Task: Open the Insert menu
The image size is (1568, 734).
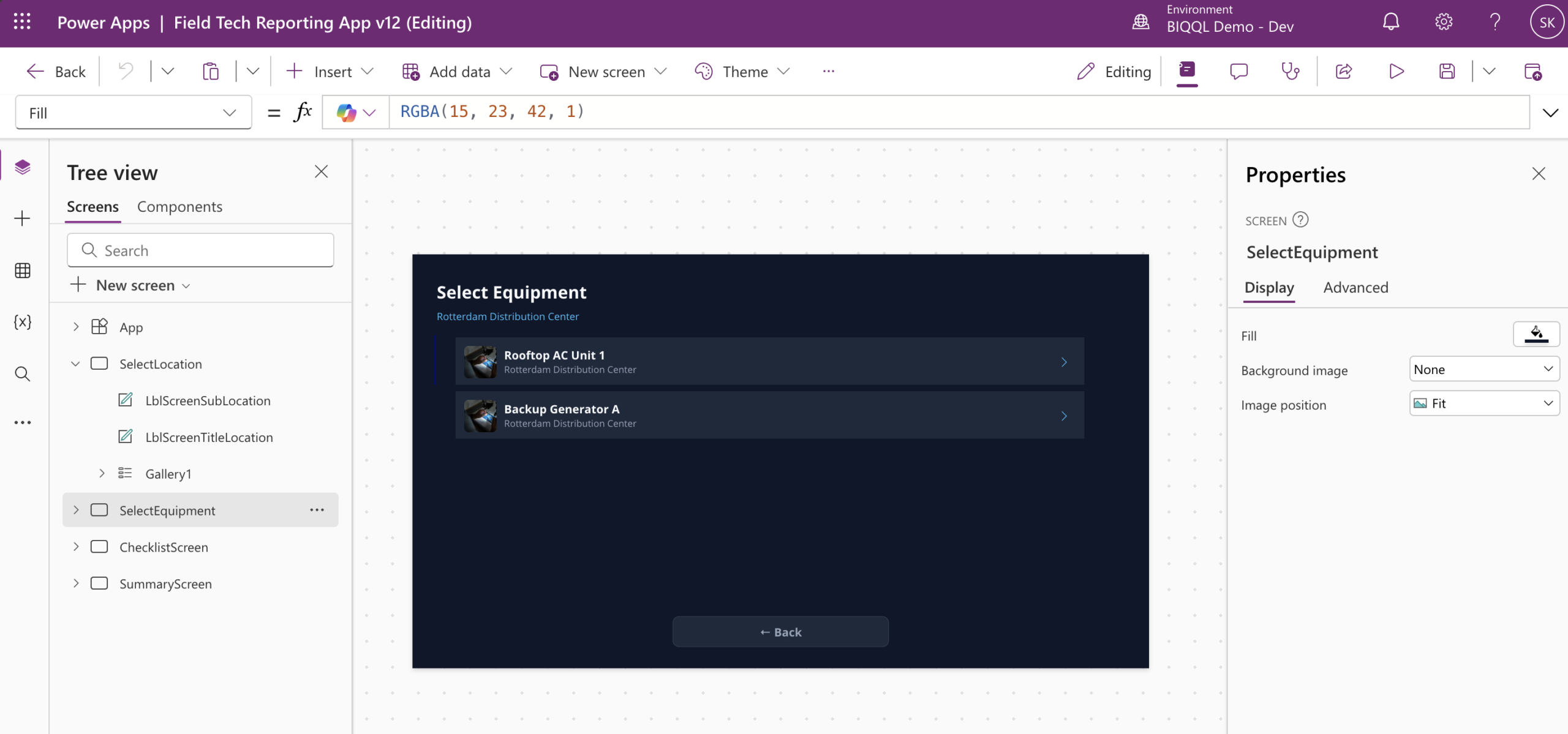Action: point(330,72)
